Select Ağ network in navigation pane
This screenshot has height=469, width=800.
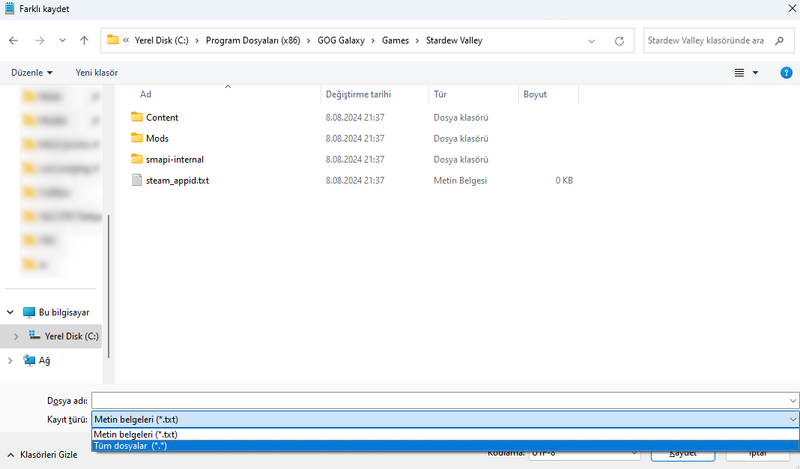(x=44, y=360)
